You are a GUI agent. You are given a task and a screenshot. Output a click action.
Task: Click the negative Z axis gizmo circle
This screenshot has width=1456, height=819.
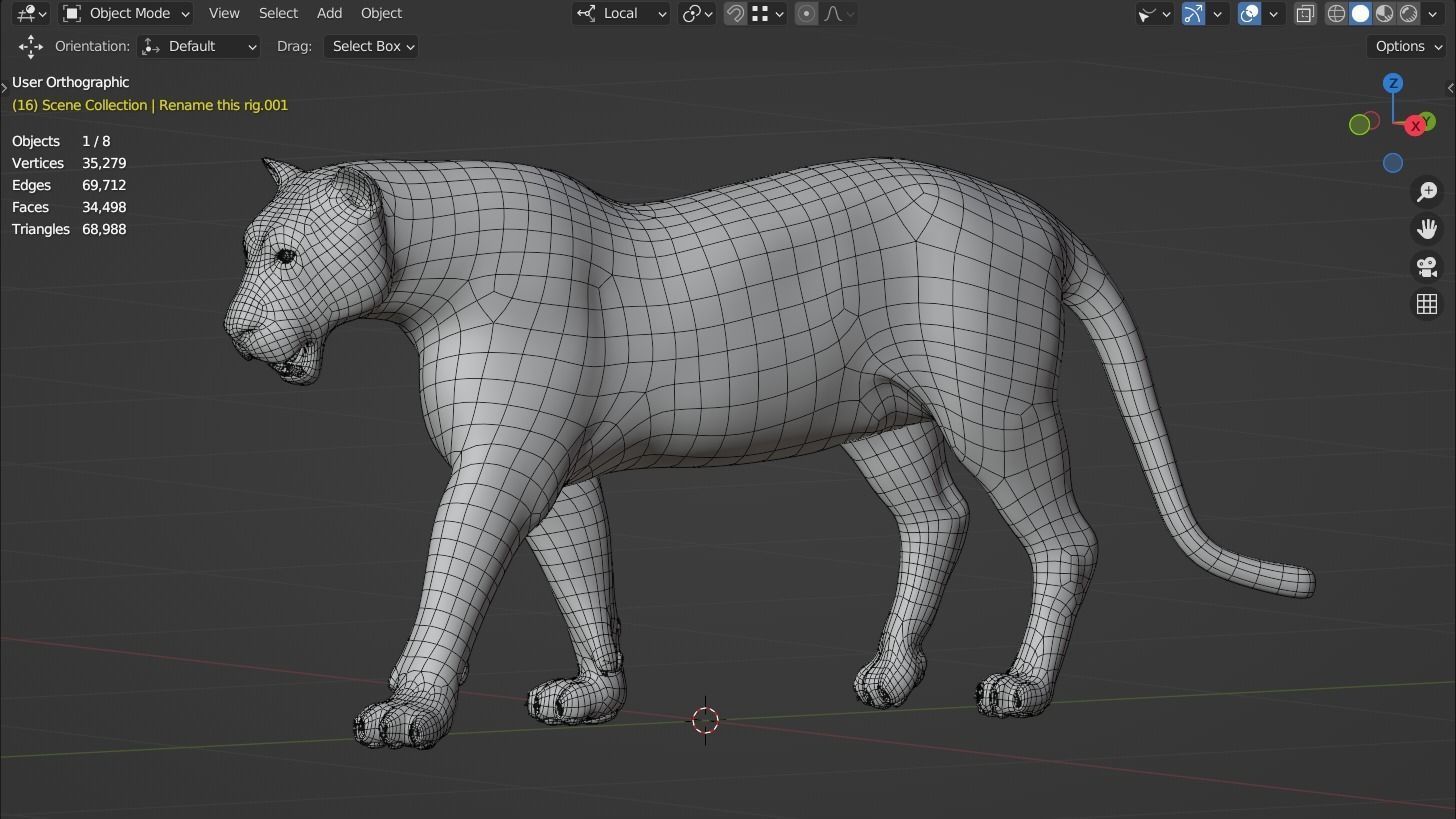(1393, 163)
